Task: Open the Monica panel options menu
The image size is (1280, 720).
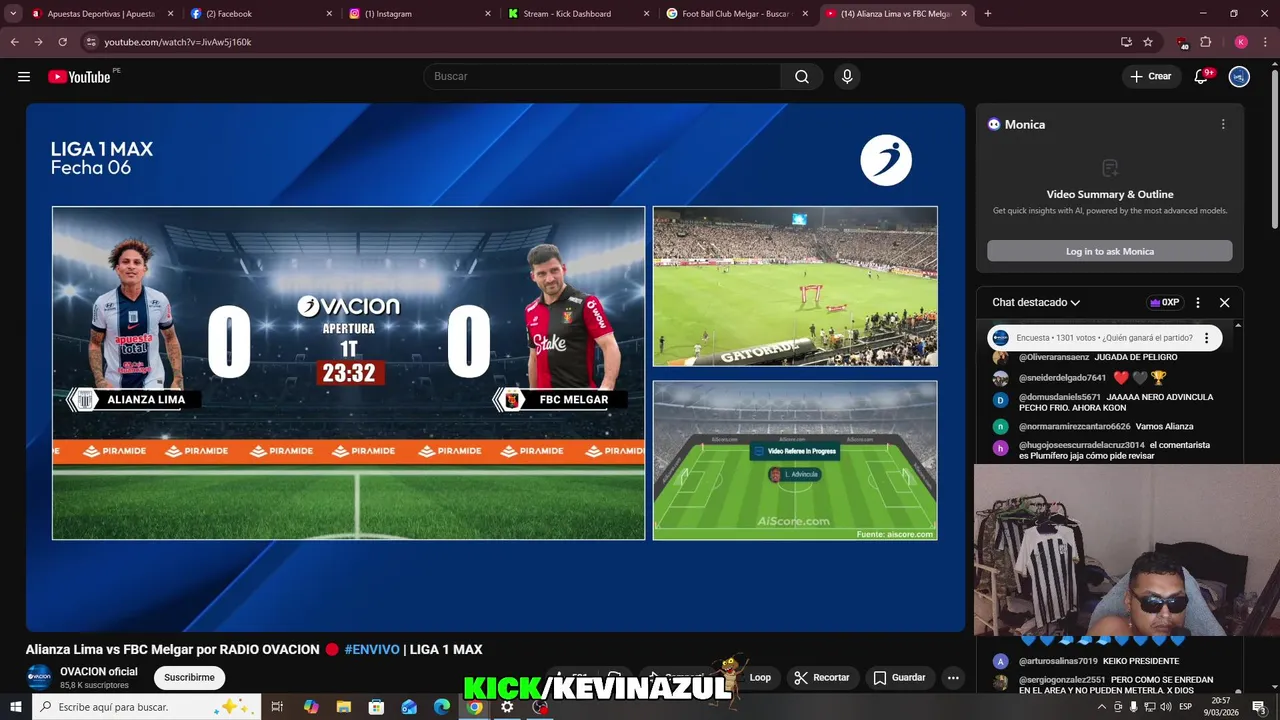Action: [x=1222, y=124]
